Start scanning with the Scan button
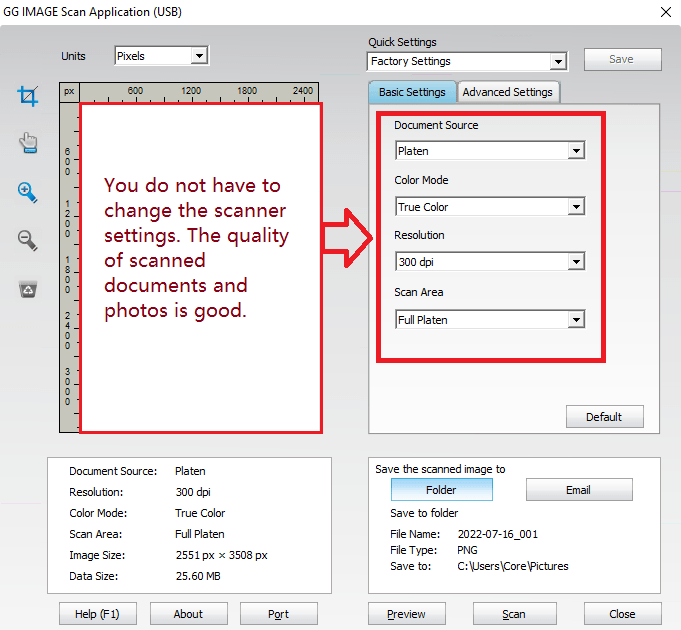The height and width of the screenshot is (630, 681). (514, 614)
